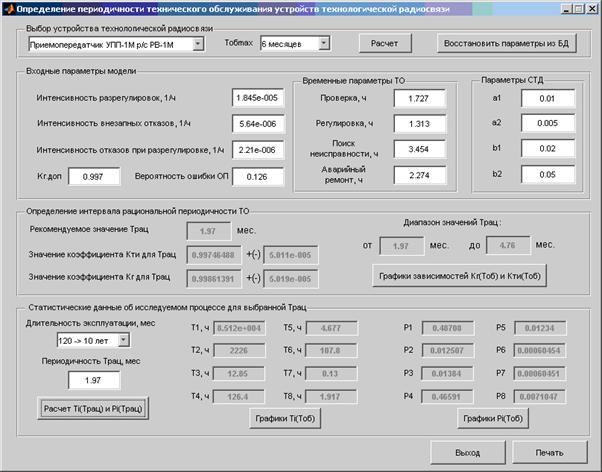Show Графики Ti(Тоб) plots

(286, 420)
